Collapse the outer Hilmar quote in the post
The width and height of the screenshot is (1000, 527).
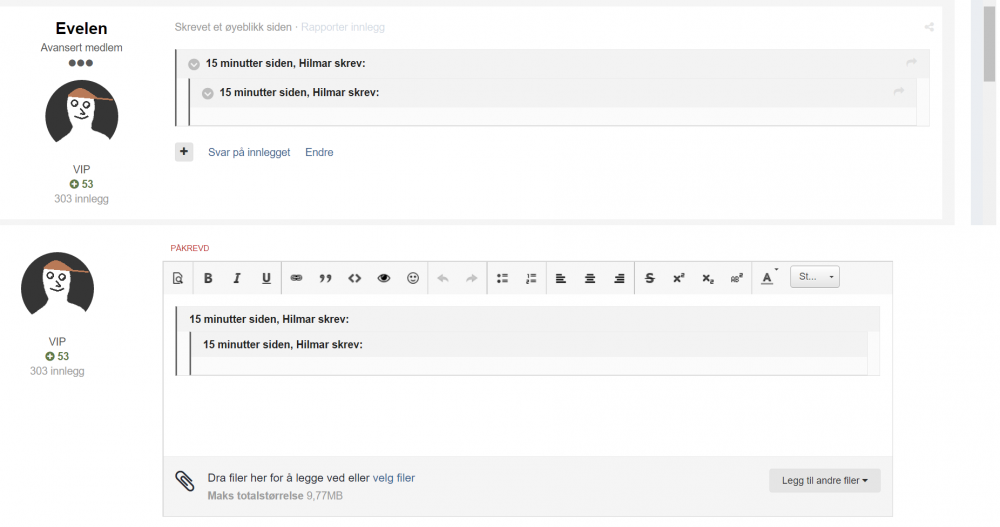click(x=194, y=64)
